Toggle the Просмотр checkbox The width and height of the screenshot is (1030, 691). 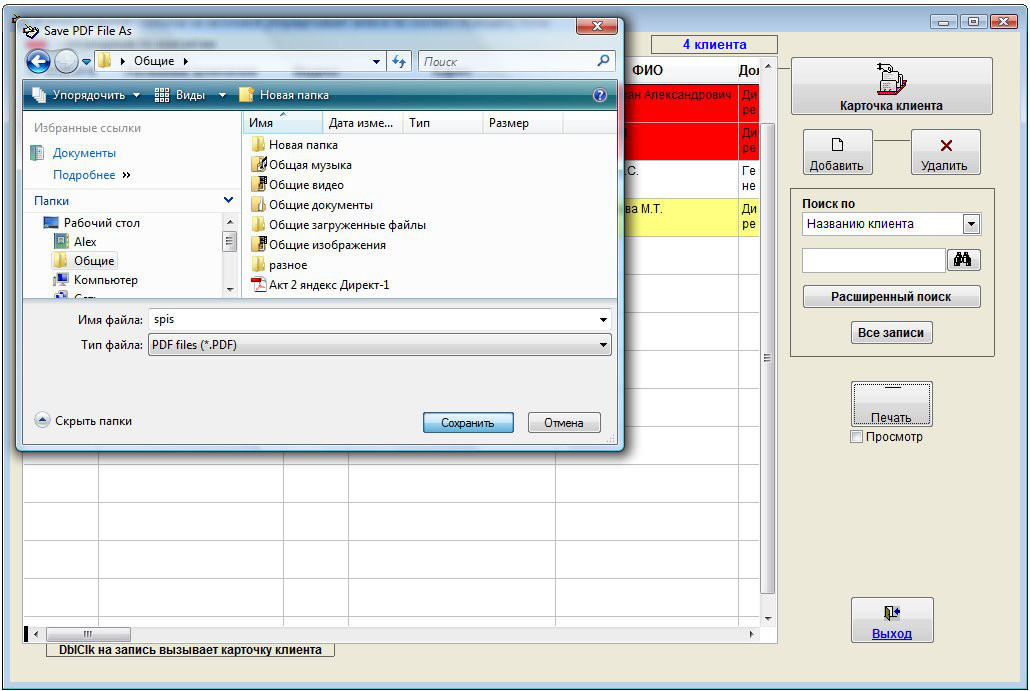(x=857, y=437)
